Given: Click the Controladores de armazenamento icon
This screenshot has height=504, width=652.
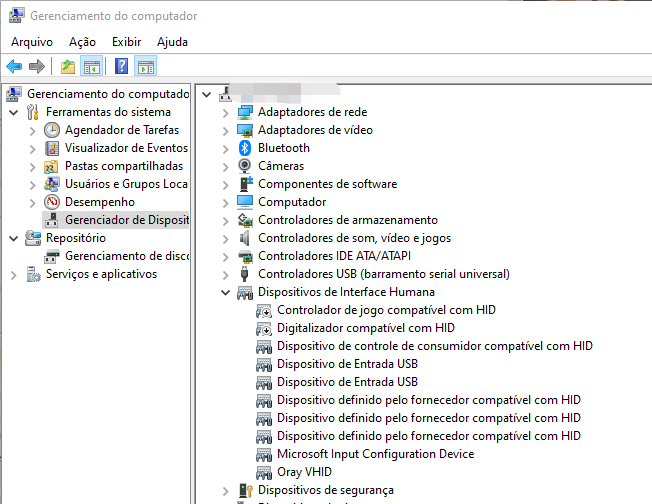Looking at the screenshot, I should coord(245,220).
